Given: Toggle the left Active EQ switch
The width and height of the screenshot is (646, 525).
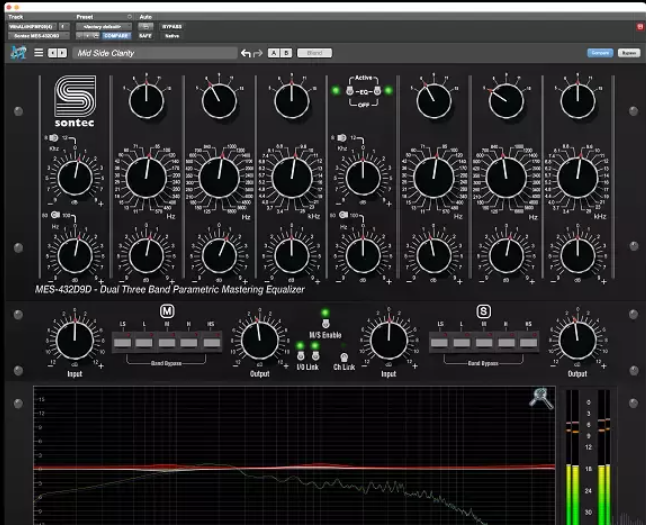Looking at the screenshot, I should (350, 91).
